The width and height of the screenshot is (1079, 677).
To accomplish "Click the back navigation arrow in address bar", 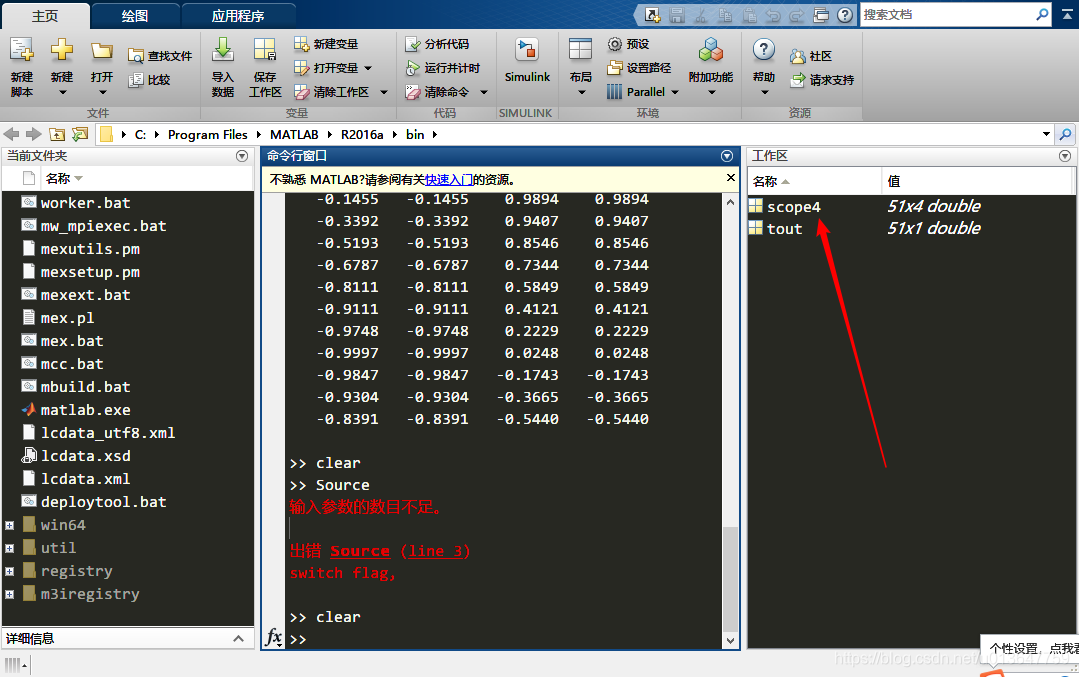I will pyautogui.click(x=12, y=134).
